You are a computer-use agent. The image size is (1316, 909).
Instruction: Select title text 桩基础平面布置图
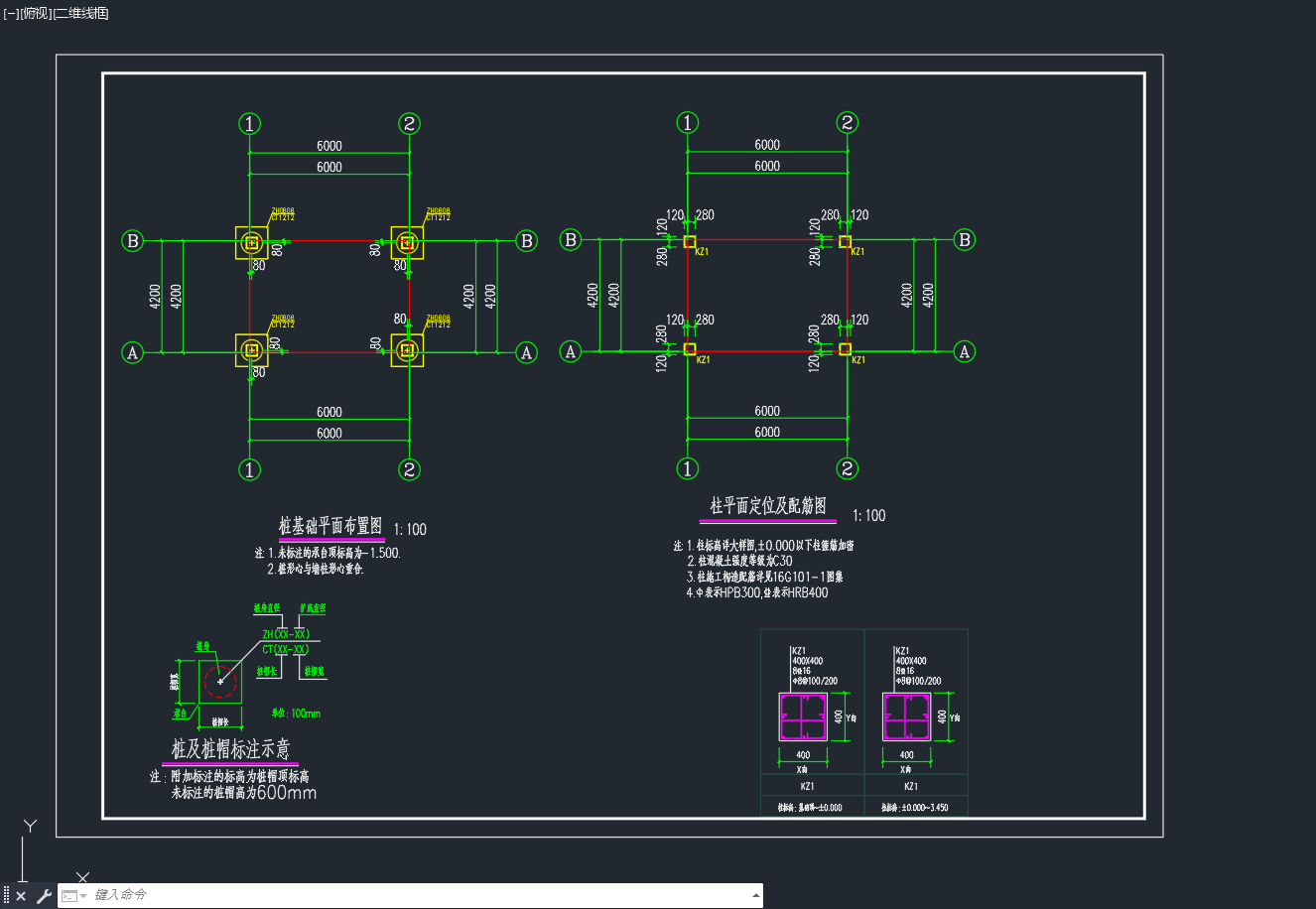[330, 526]
